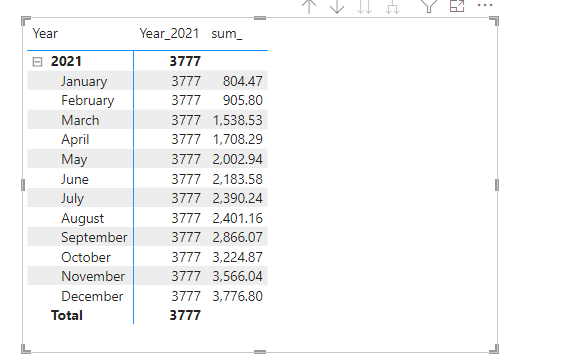Select the April row label
This screenshot has width=568, height=360.
coord(75,140)
